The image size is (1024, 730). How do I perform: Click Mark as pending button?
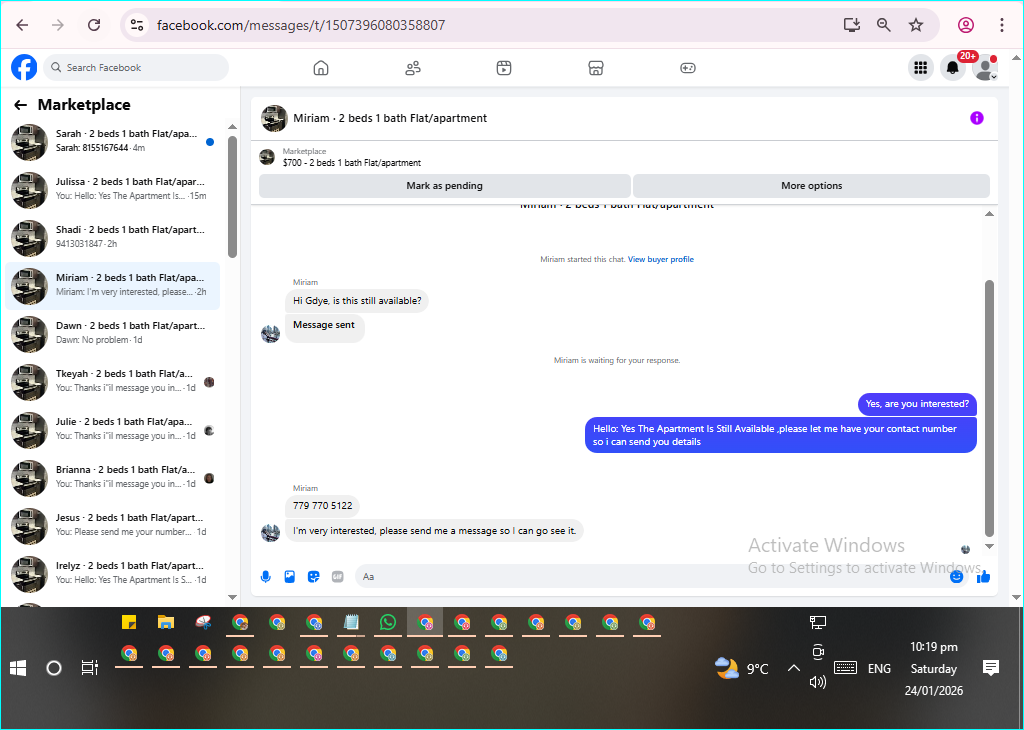[x=445, y=185]
